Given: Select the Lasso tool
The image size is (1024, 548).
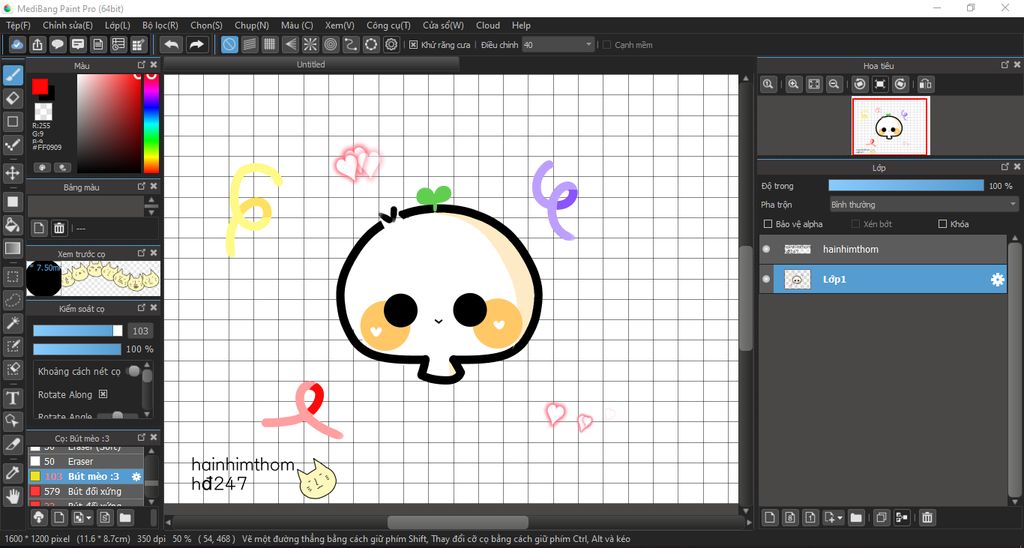Looking at the screenshot, I should (12, 299).
